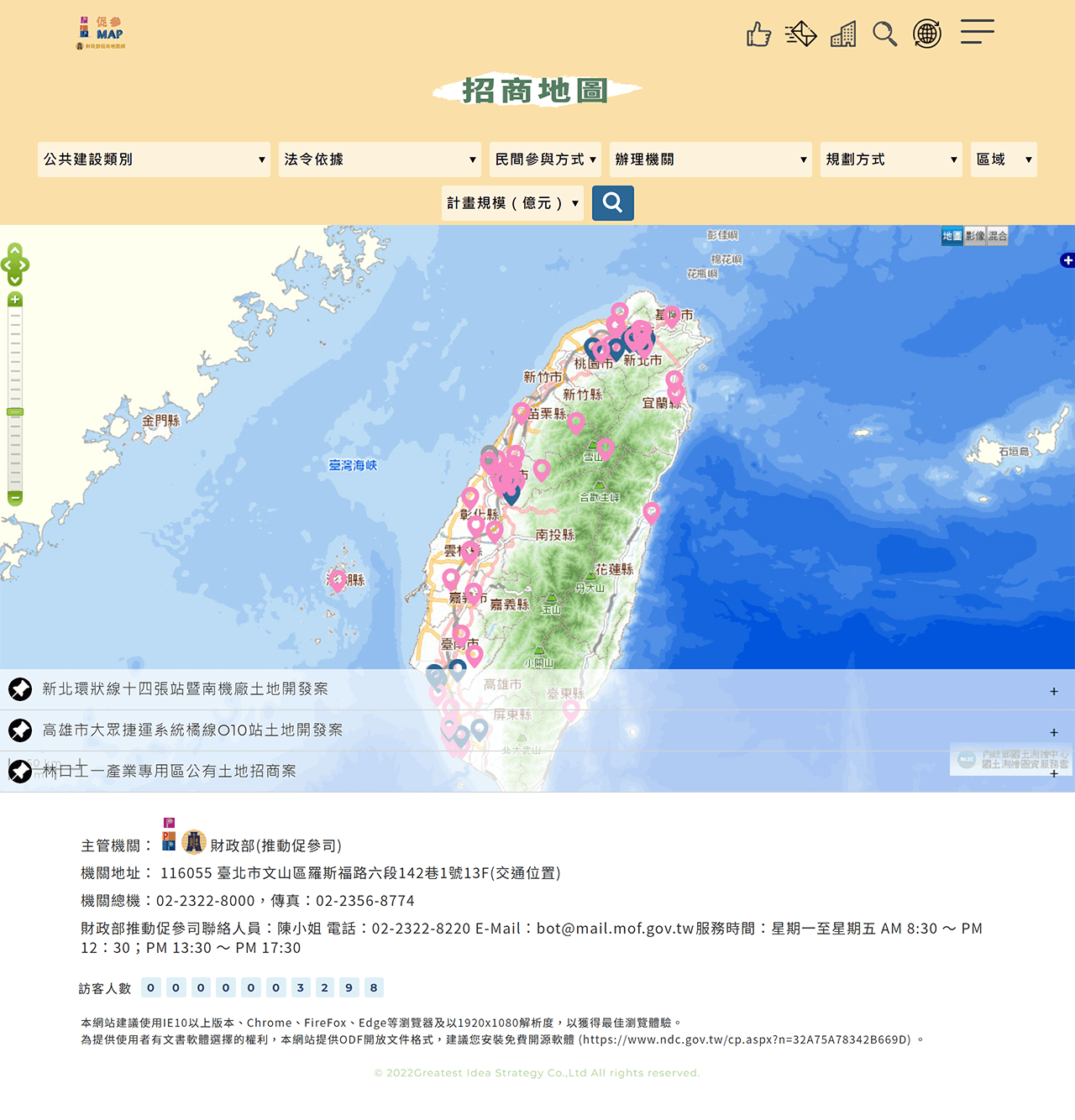The width and height of the screenshot is (1075, 1120).
Task: Zoom out with the green minus
Action: pos(15,498)
